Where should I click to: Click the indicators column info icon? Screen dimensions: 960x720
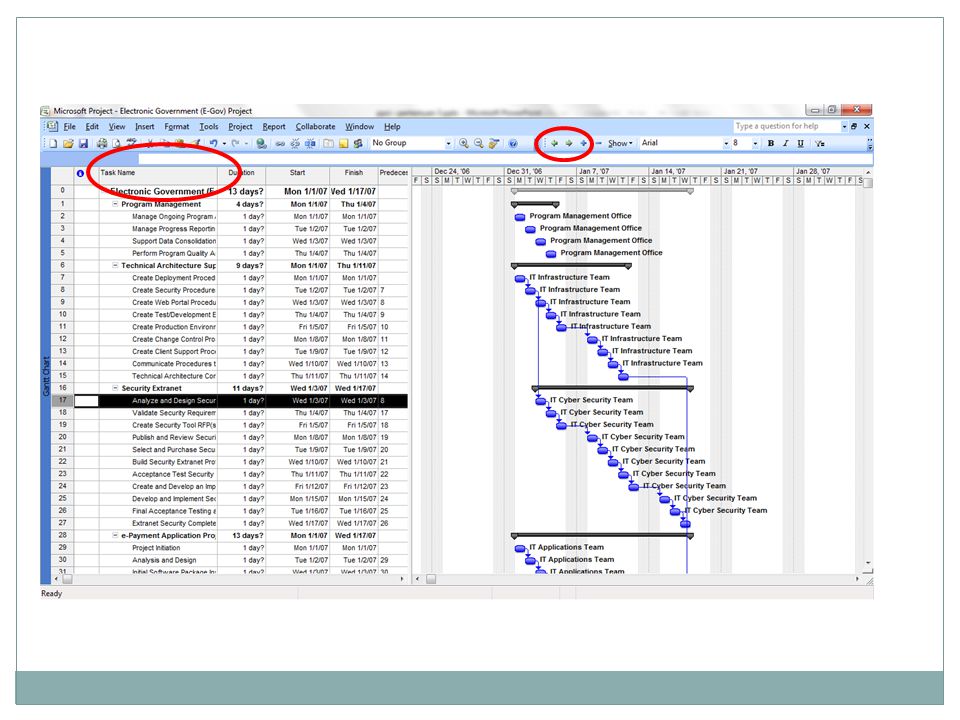[80, 173]
